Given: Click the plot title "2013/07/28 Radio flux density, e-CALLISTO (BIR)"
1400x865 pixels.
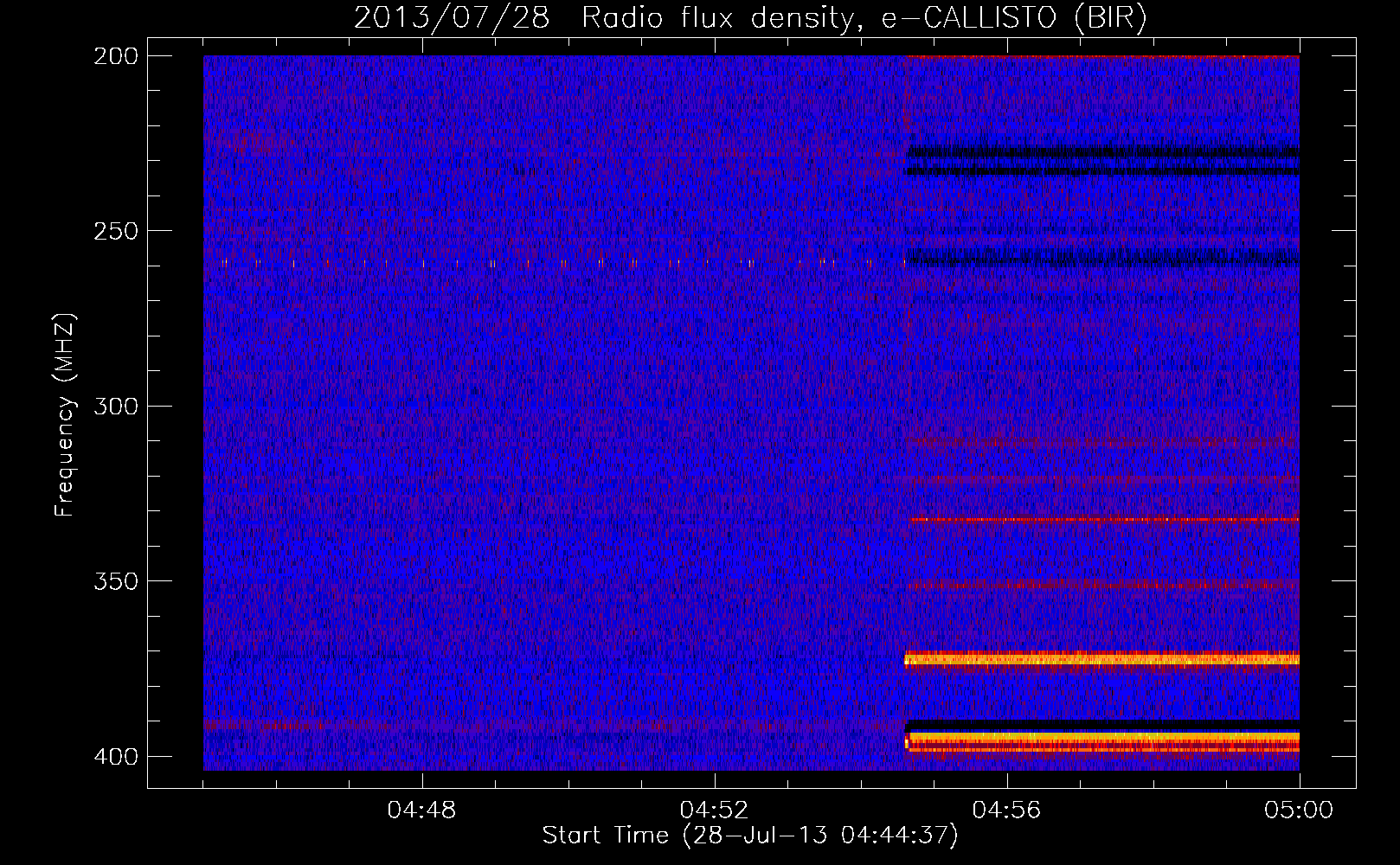Looking at the screenshot, I should [750, 18].
